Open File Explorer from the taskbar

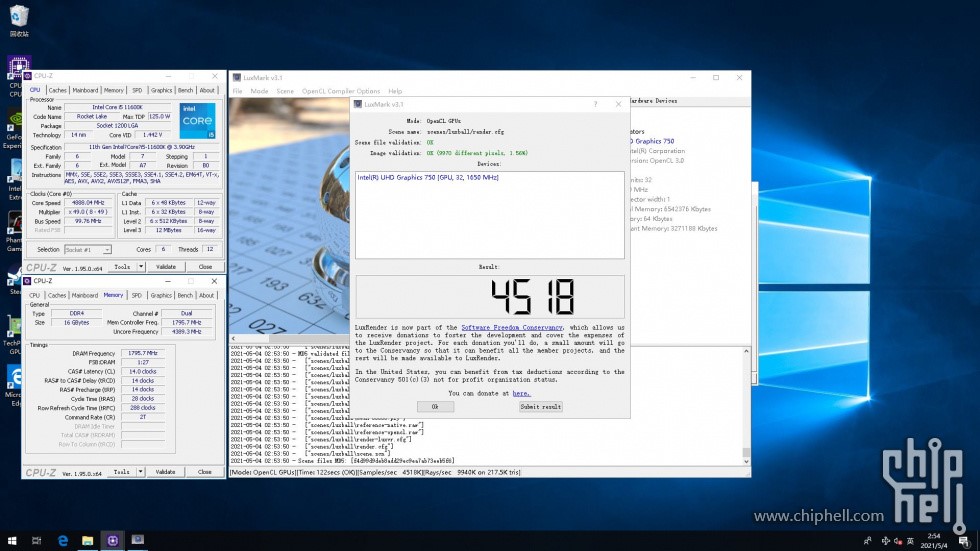coord(88,540)
